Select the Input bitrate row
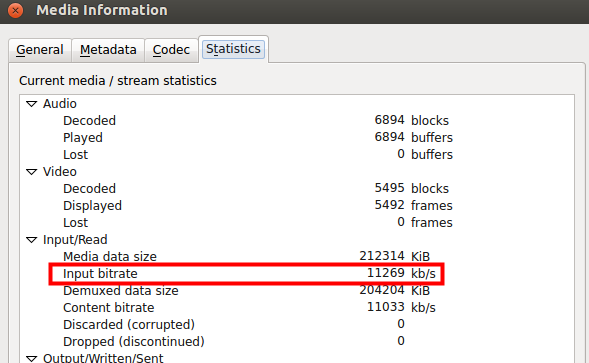 (x=297, y=274)
